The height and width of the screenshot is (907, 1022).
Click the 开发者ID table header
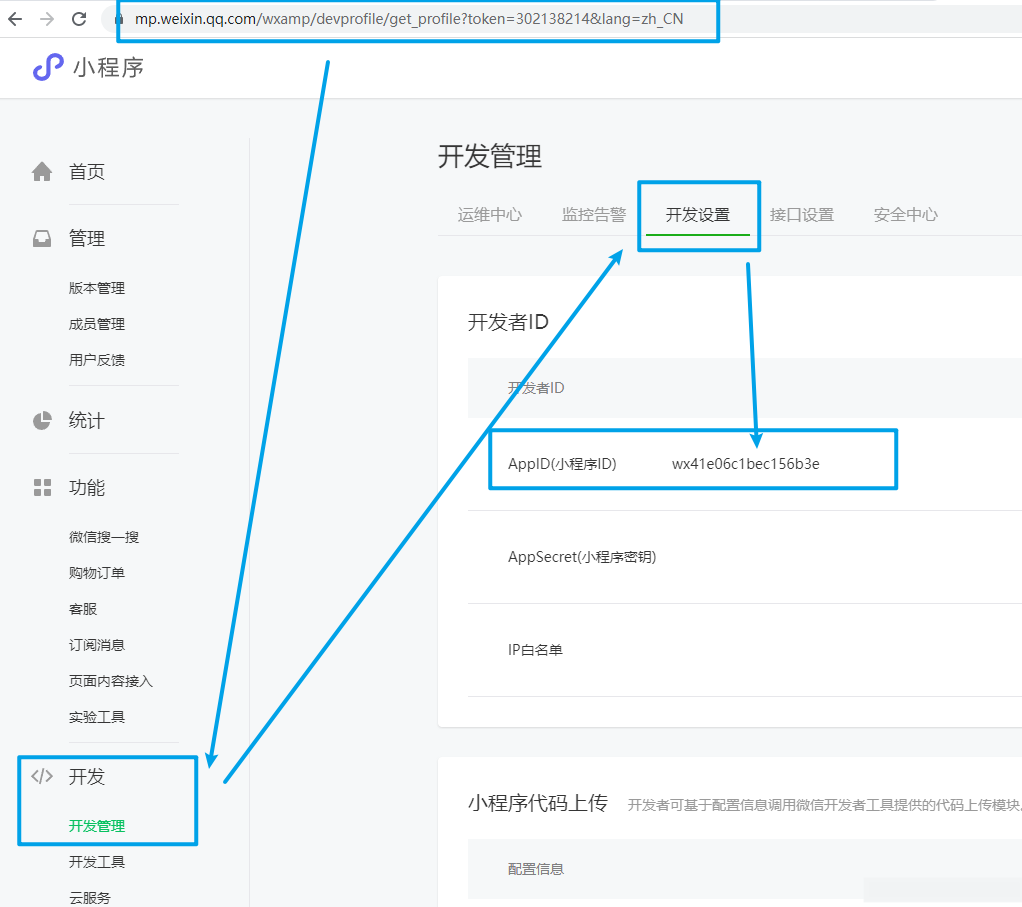point(536,388)
